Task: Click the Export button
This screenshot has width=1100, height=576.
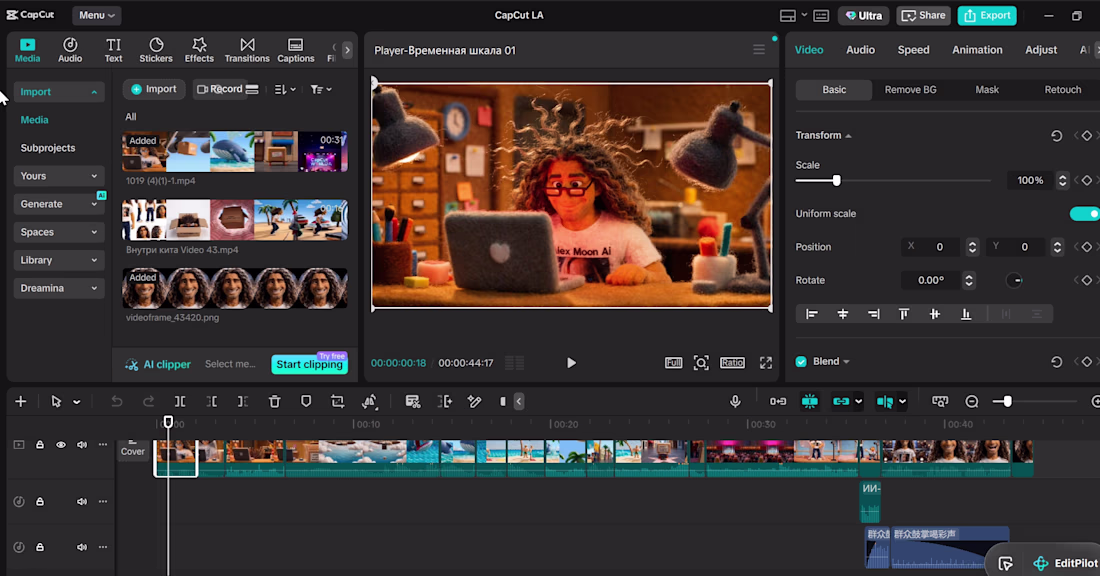Action: pyautogui.click(x=987, y=15)
